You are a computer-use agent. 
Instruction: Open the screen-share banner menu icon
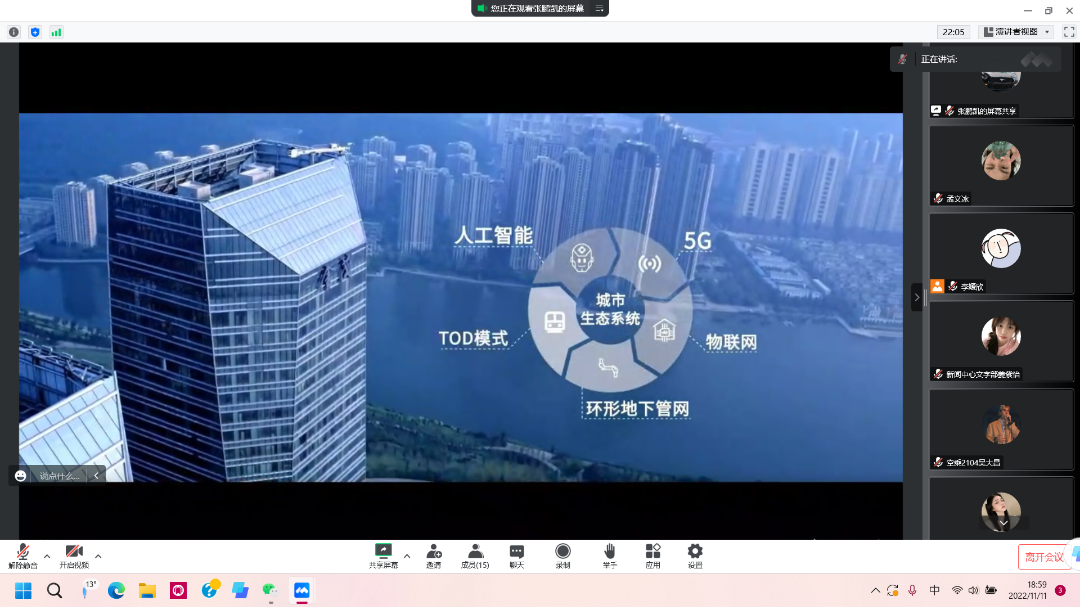coord(598,8)
